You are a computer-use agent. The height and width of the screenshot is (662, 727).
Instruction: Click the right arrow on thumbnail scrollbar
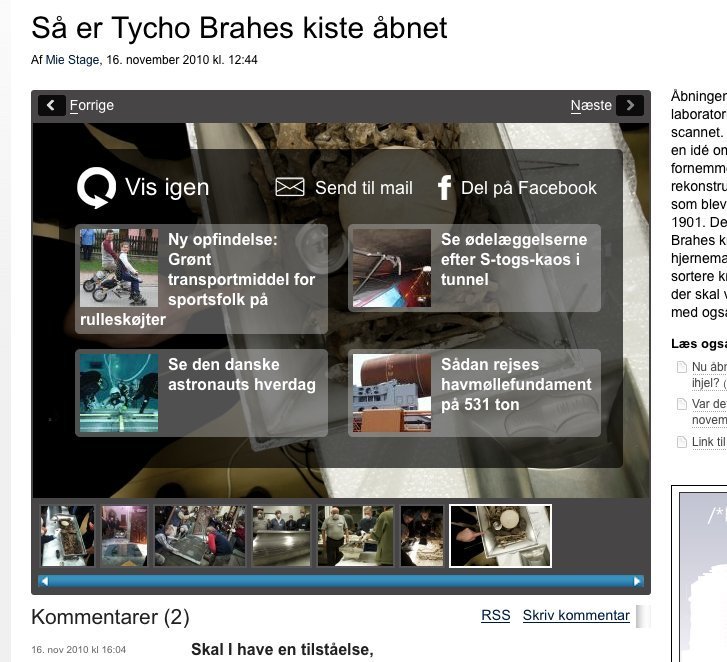pyautogui.click(x=638, y=581)
